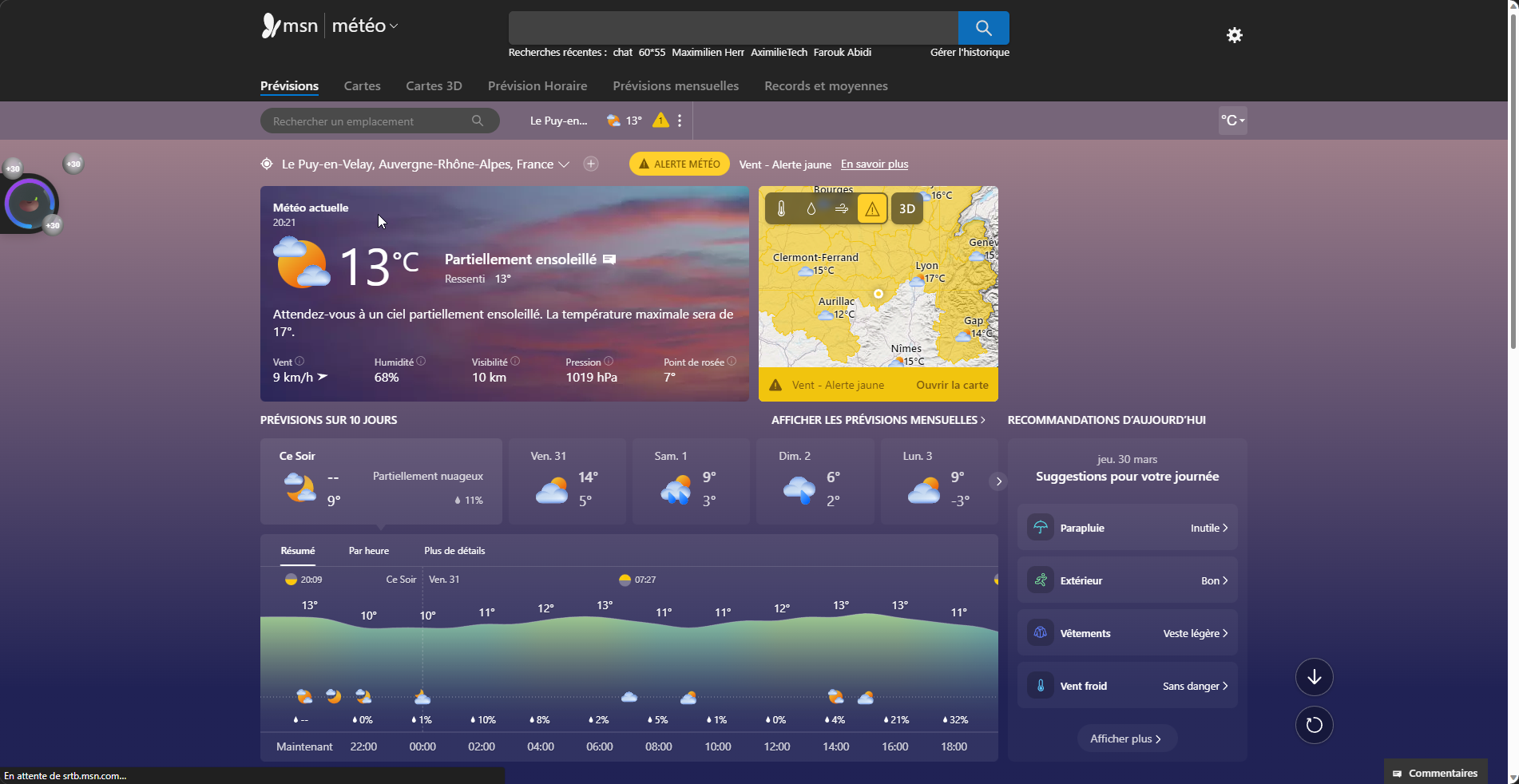Add a location with the plus icon
Screen dimensions: 1519x784
(x=591, y=164)
